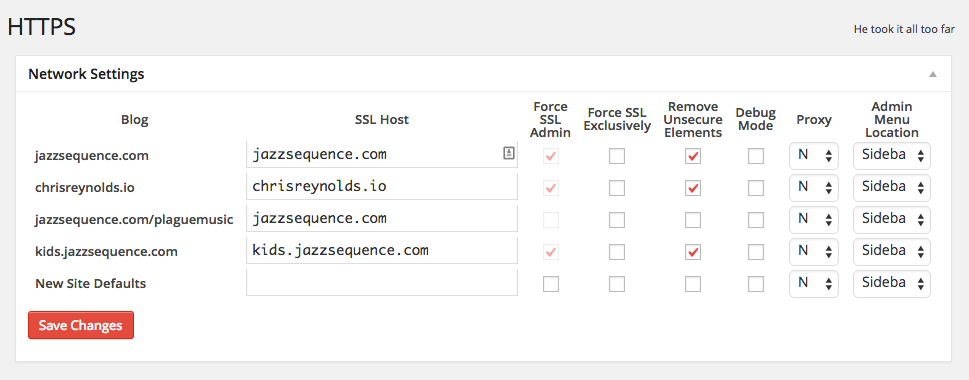Click the SSL Host field for chrisreynolds.io

point(382,187)
